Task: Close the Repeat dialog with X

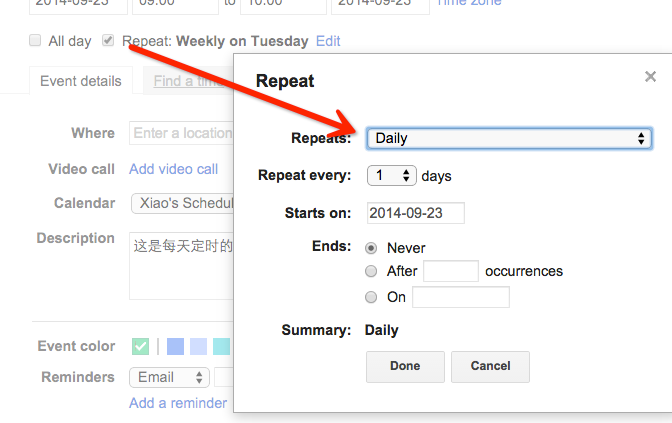Action: point(650,77)
